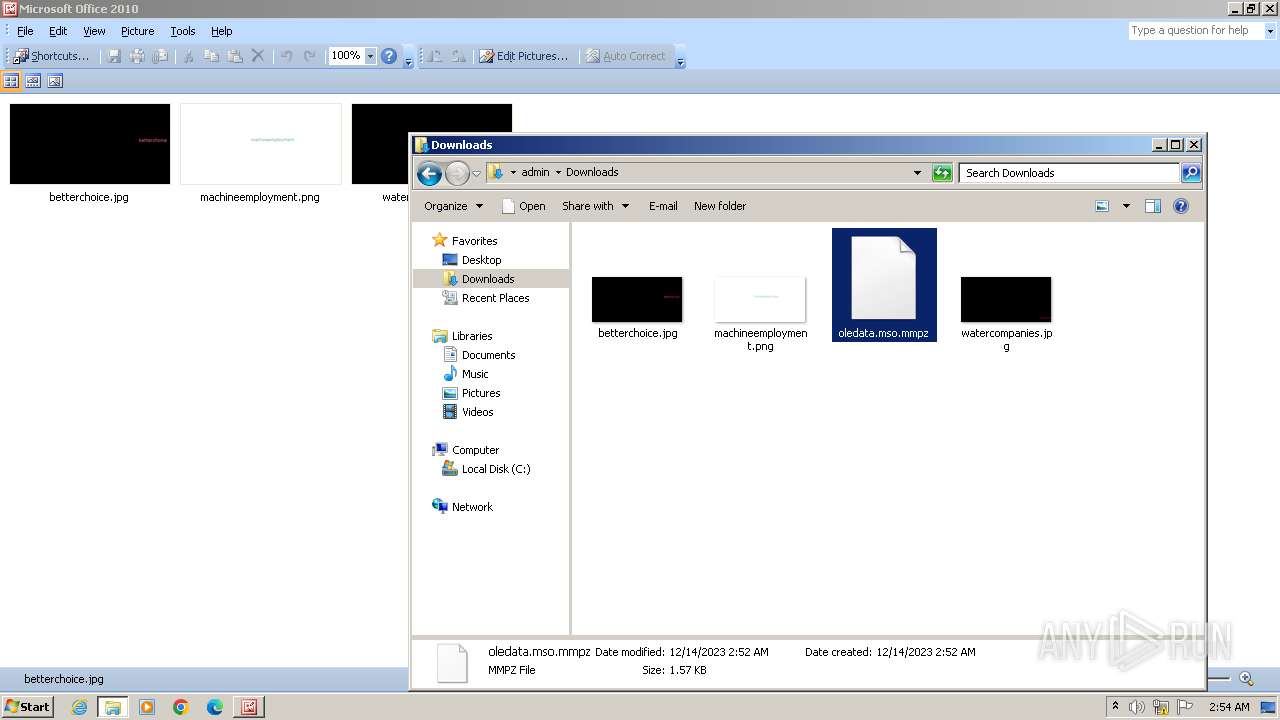Viewport: 1280px width, 720px height.
Task: Open the Share with dropdown
Action: tap(595, 206)
